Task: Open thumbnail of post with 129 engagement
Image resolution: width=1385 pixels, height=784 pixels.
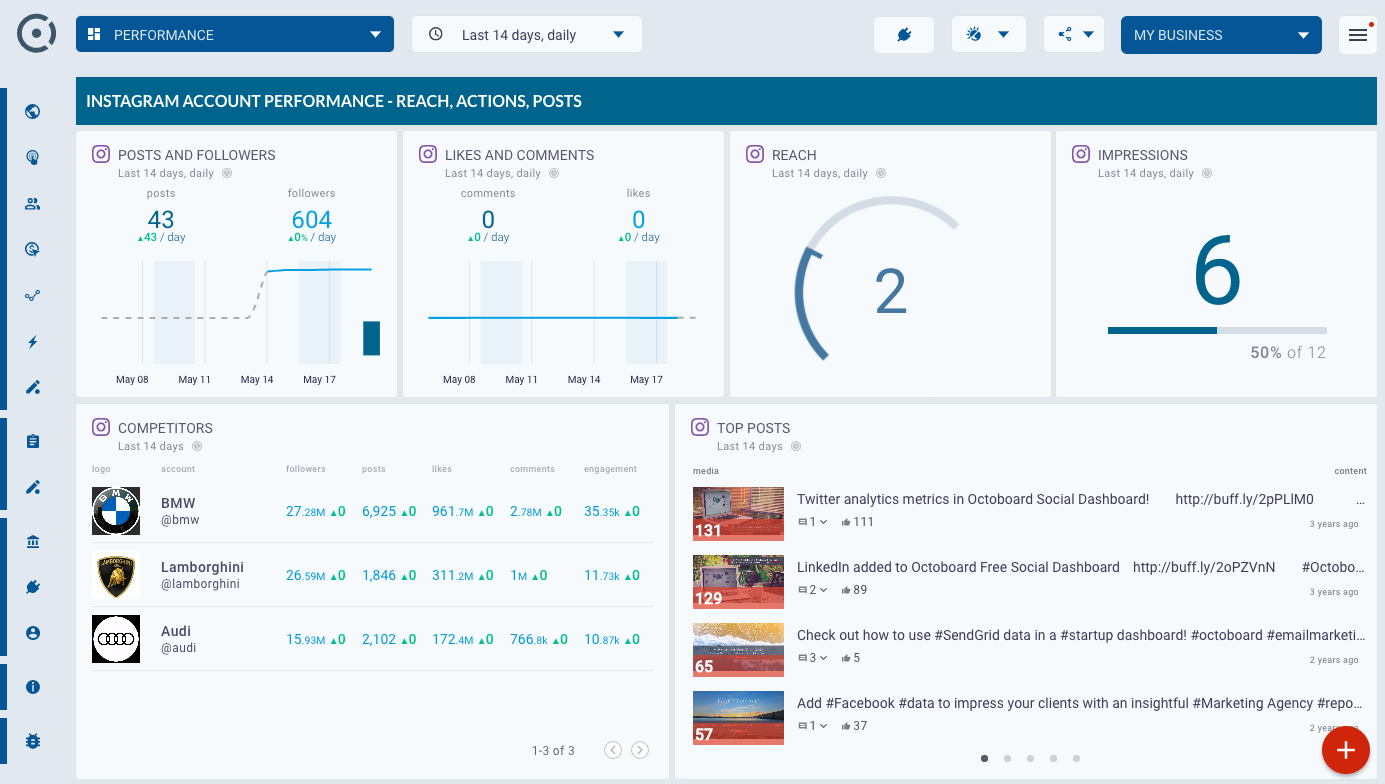Action: 738,581
